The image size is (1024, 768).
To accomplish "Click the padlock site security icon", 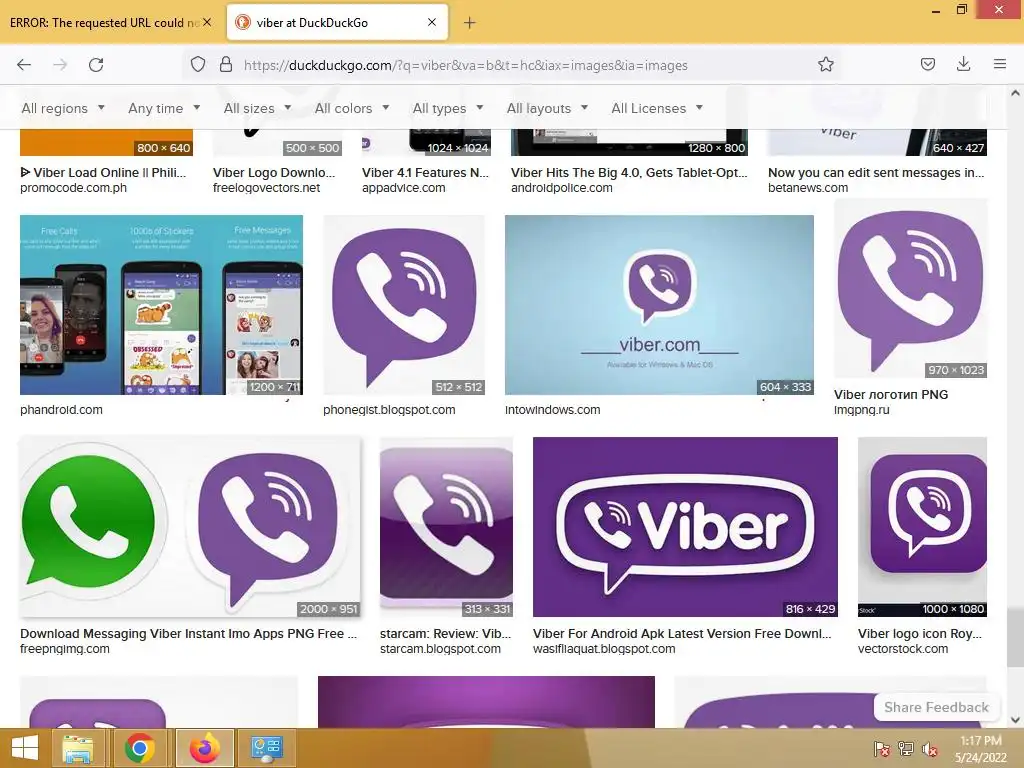I will click(226, 64).
